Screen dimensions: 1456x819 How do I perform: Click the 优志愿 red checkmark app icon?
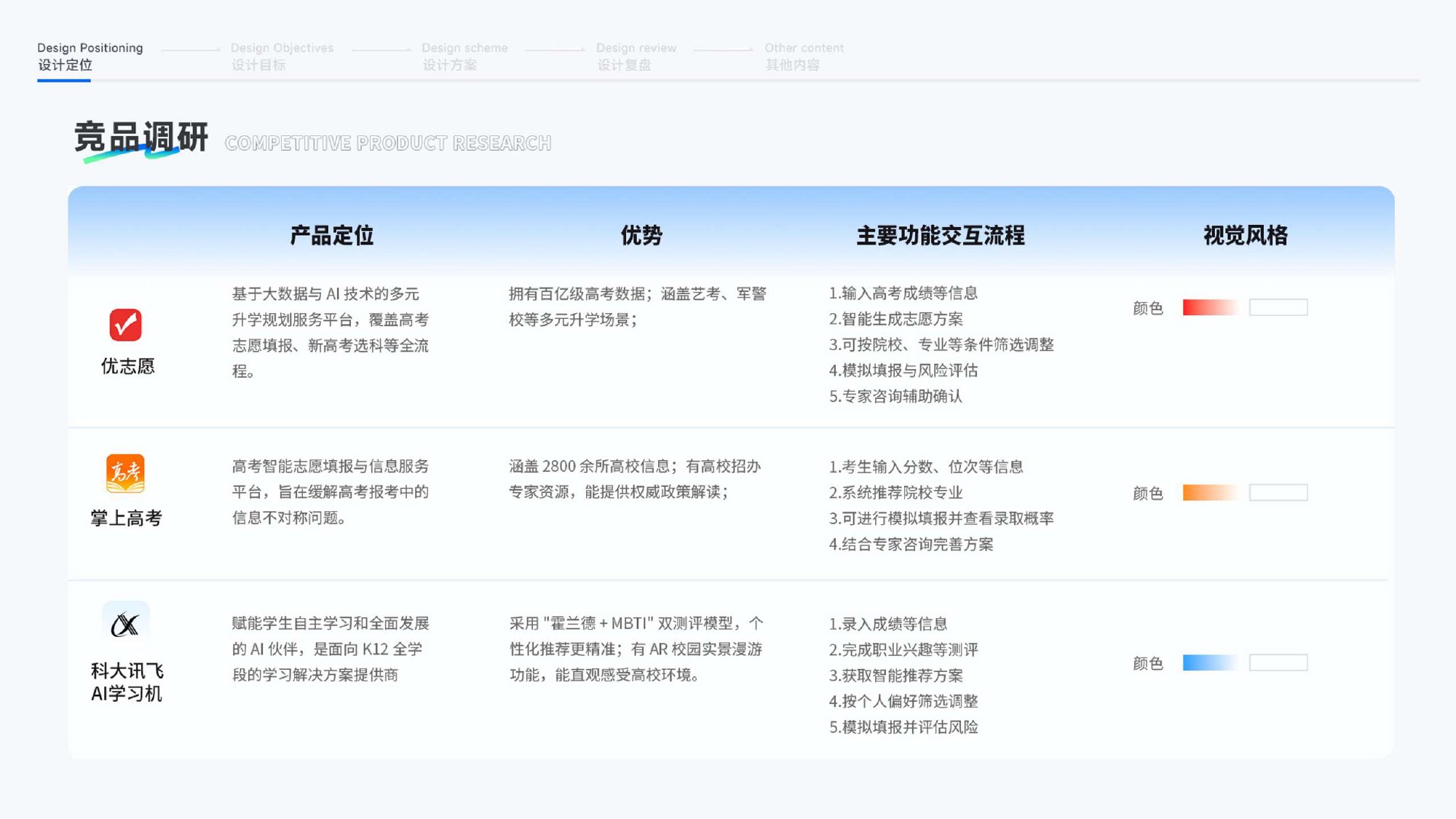pyautogui.click(x=125, y=325)
